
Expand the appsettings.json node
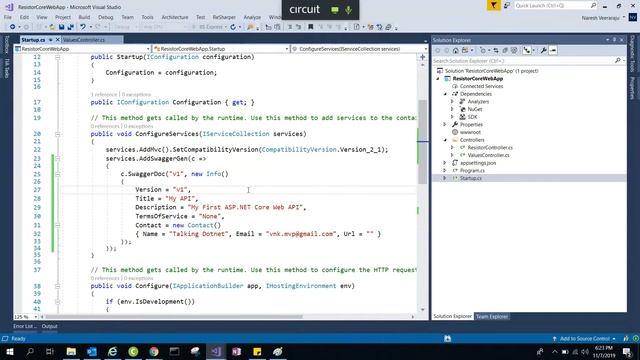click(445, 163)
